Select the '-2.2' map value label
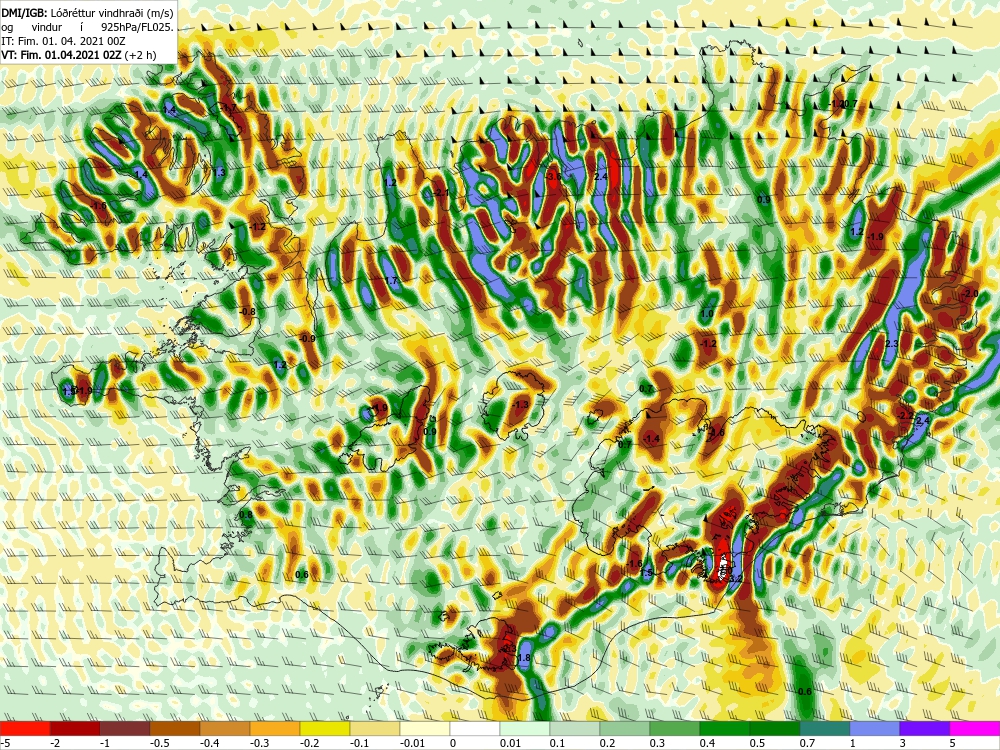This screenshot has width=1000, height=750. tap(905, 416)
